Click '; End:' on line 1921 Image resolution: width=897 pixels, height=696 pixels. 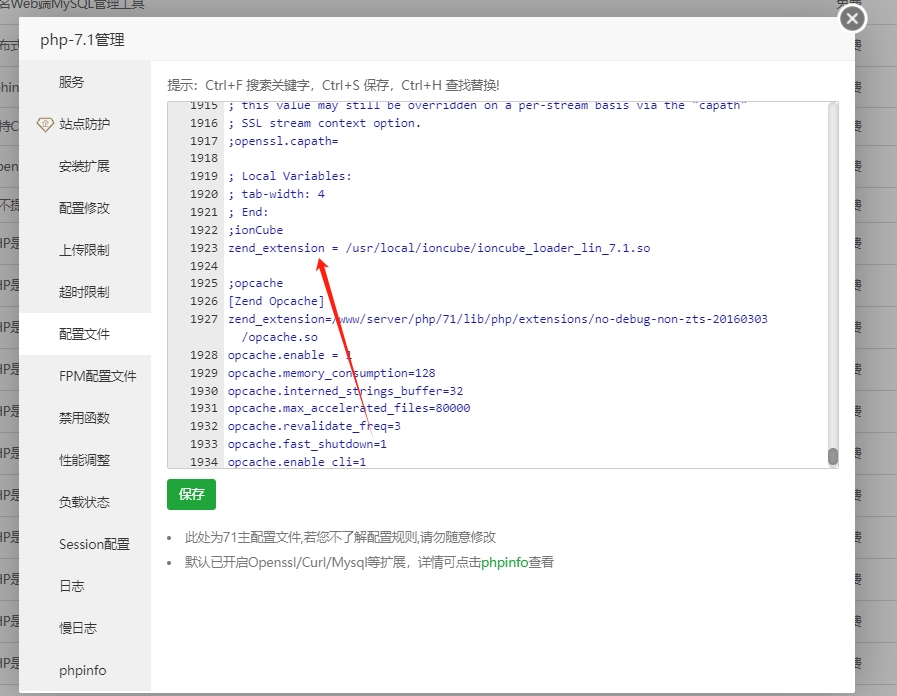[x=248, y=212]
